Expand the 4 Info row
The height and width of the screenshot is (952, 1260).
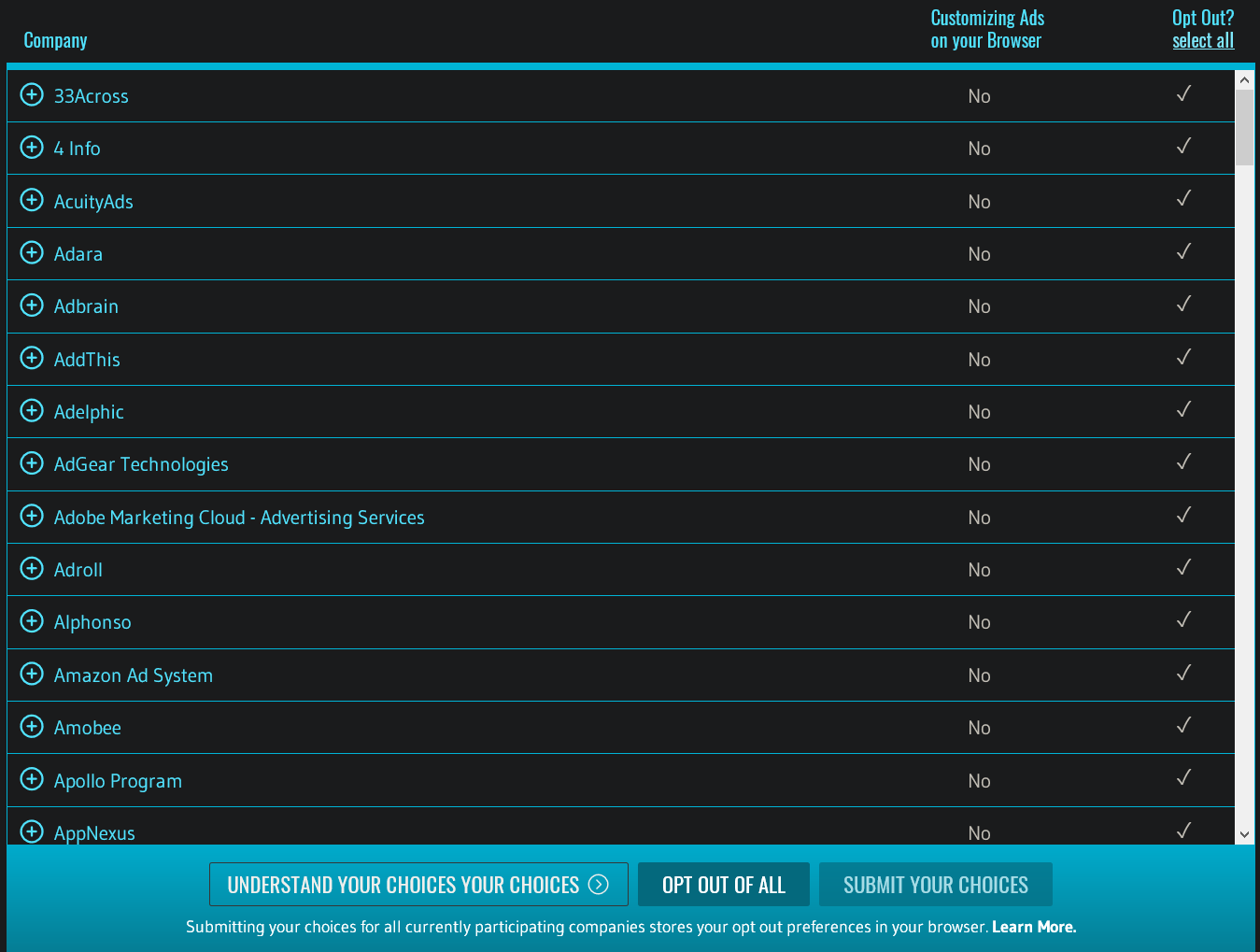pos(32,148)
